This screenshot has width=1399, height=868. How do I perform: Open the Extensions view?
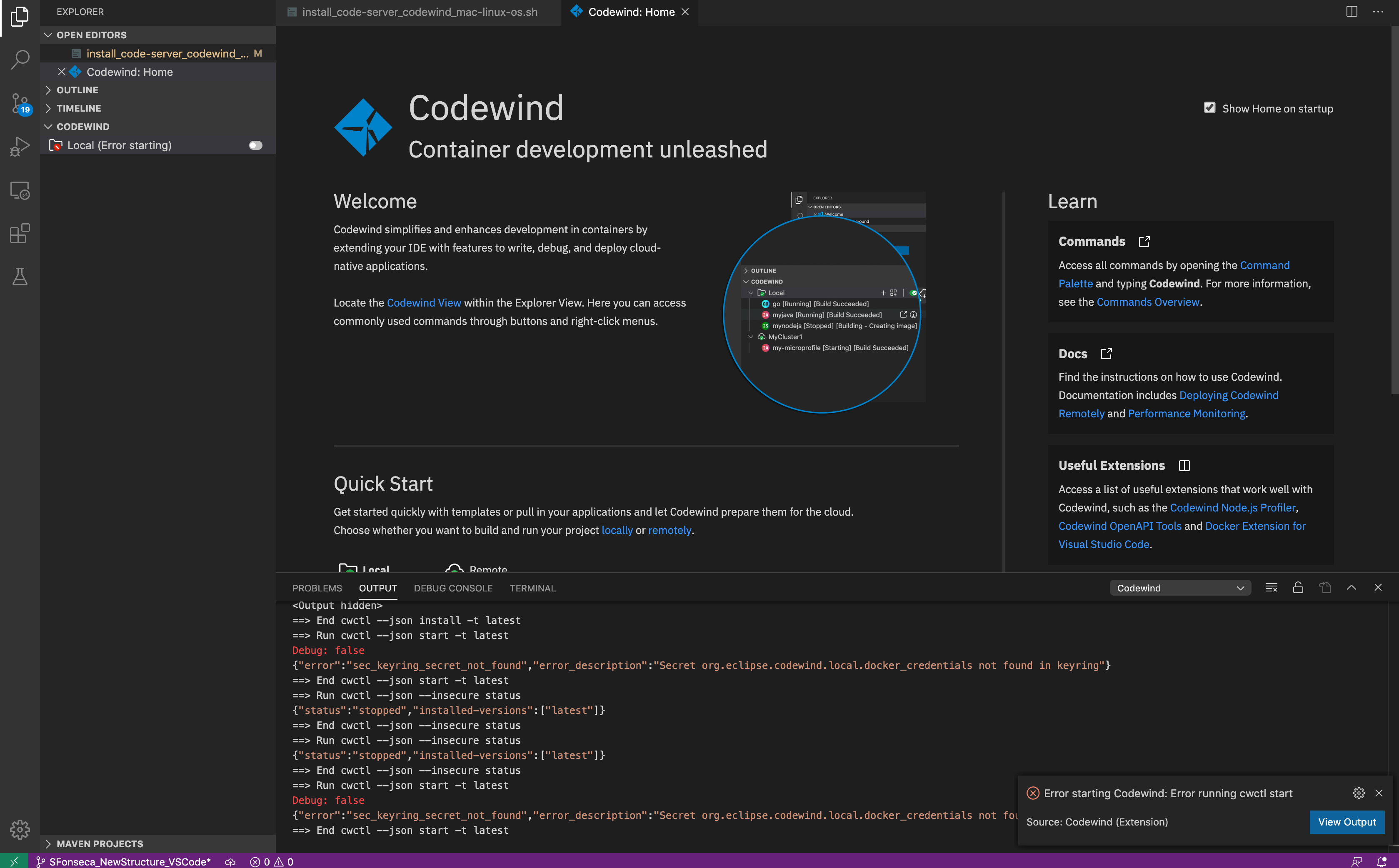point(19,234)
